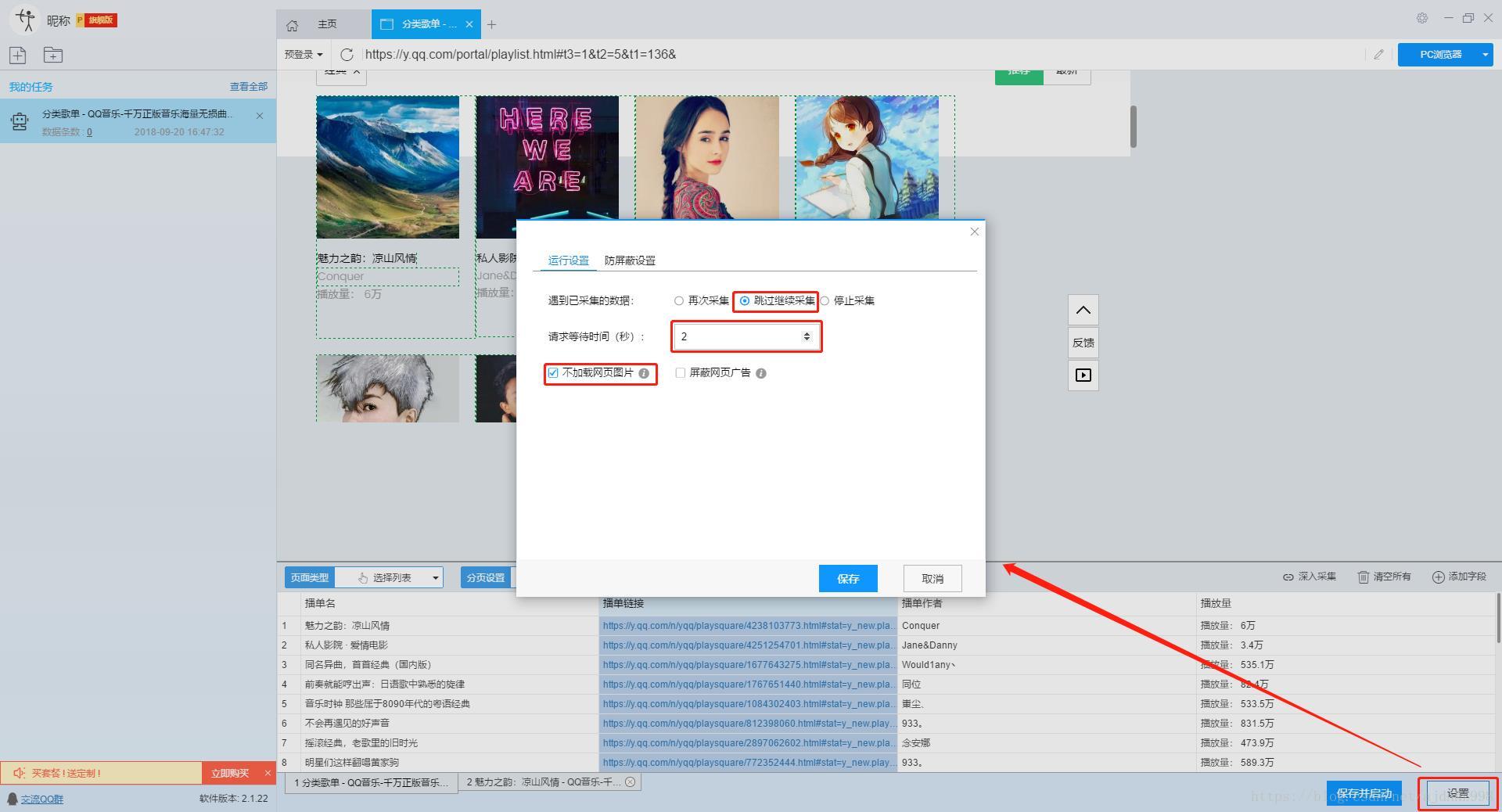This screenshot has height=812, width=1502.
Task: Open the 设置 button
Action: tap(1458, 793)
